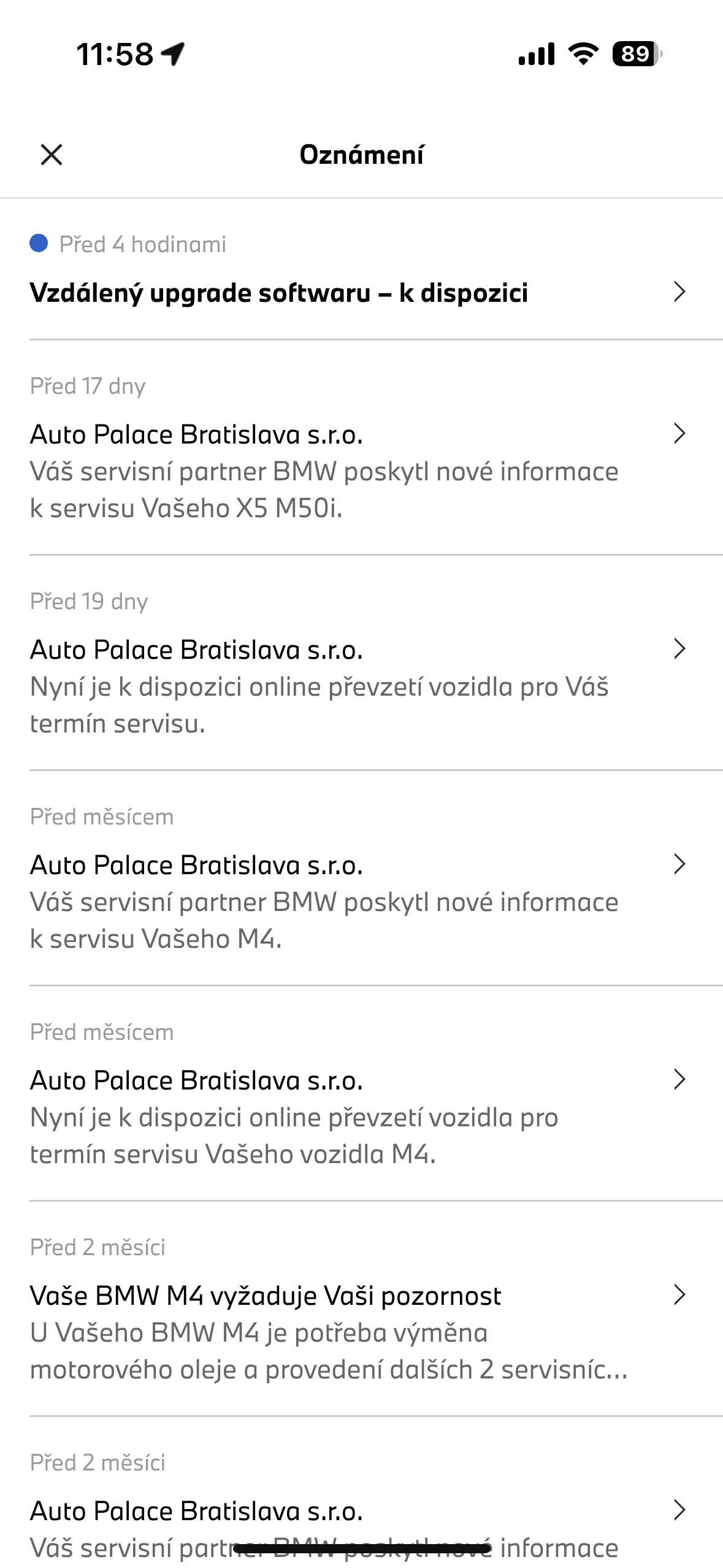Tap the Wi-Fi status icon
The image size is (723, 1568).
pyautogui.click(x=583, y=54)
